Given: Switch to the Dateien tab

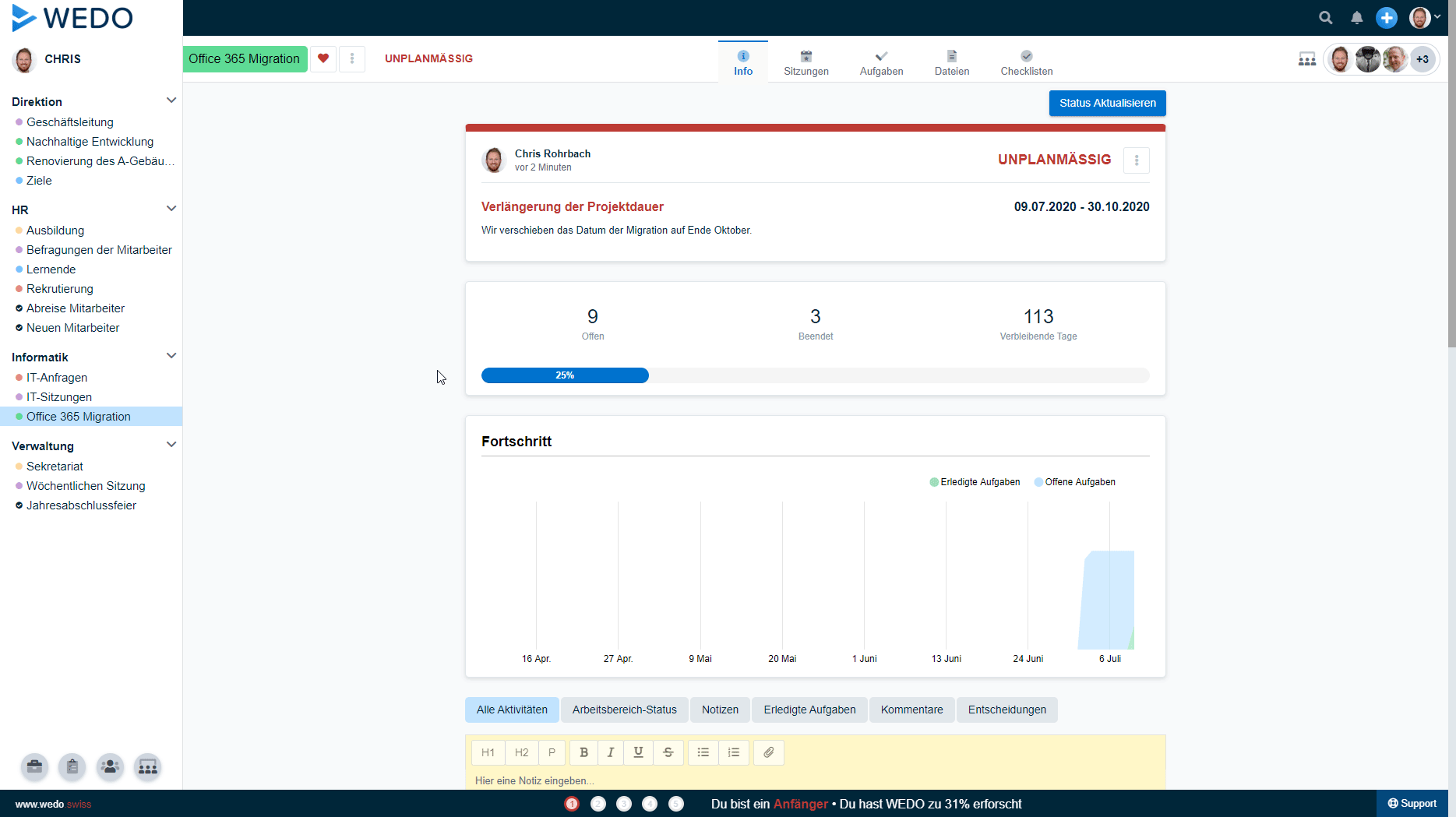Looking at the screenshot, I should click(952, 62).
